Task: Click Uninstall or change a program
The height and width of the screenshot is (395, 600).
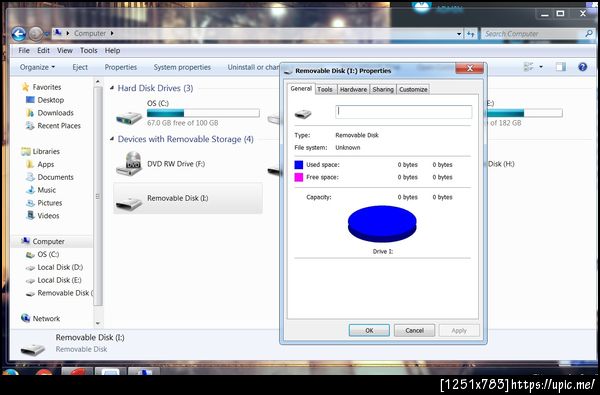Action: tap(253, 67)
